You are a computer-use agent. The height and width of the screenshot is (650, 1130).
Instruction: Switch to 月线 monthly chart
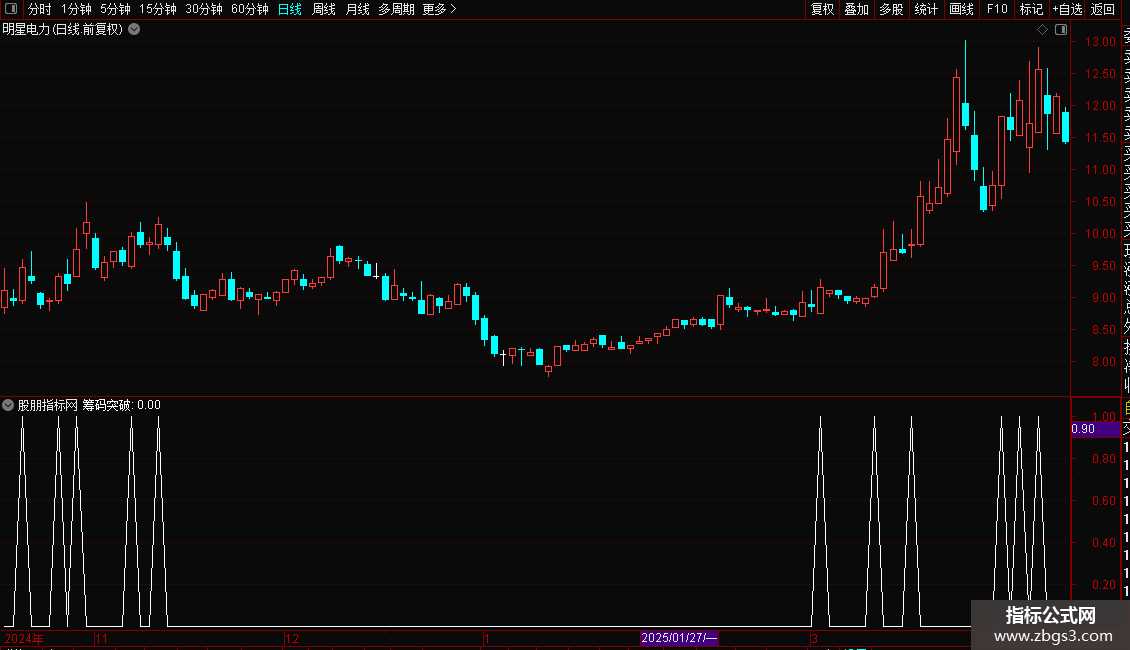(x=357, y=9)
